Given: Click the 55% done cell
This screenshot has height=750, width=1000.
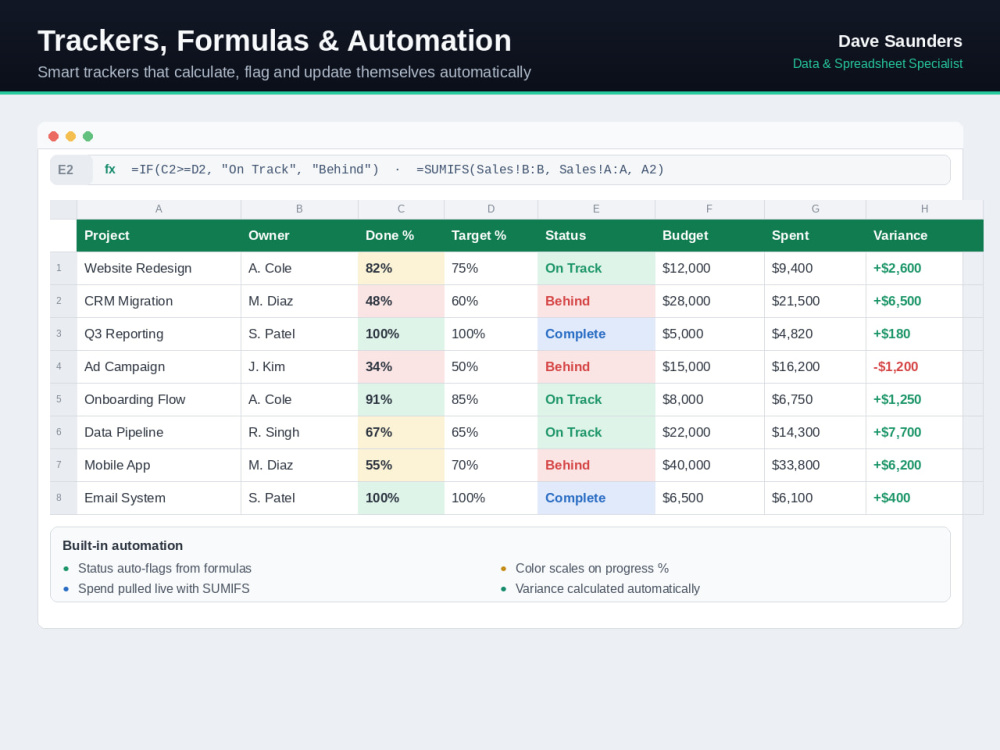Looking at the screenshot, I should pos(401,465).
